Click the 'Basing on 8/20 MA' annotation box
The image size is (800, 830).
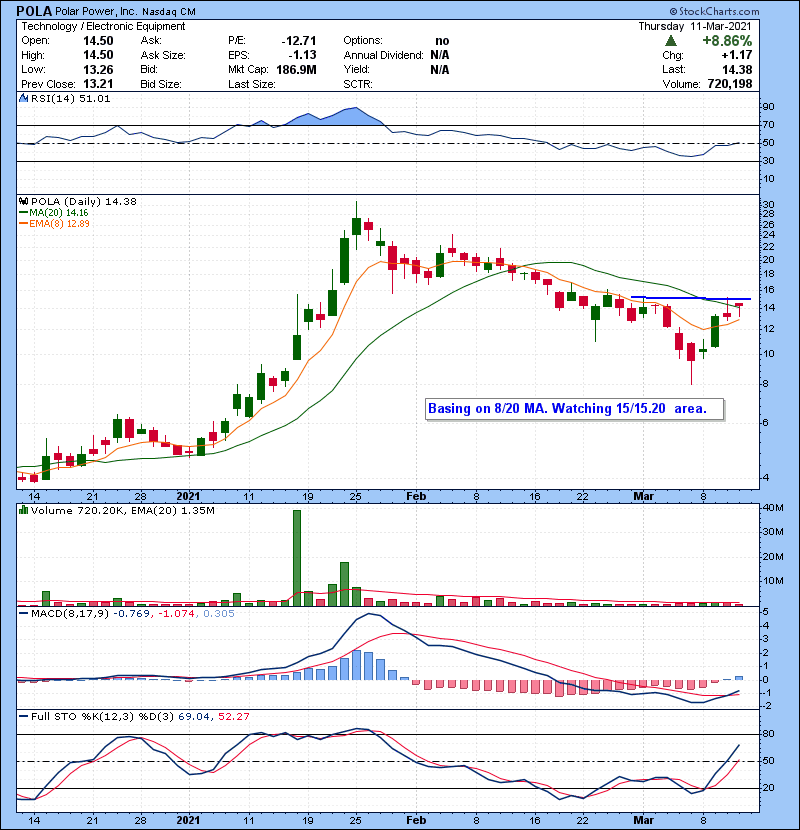(x=574, y=409)
